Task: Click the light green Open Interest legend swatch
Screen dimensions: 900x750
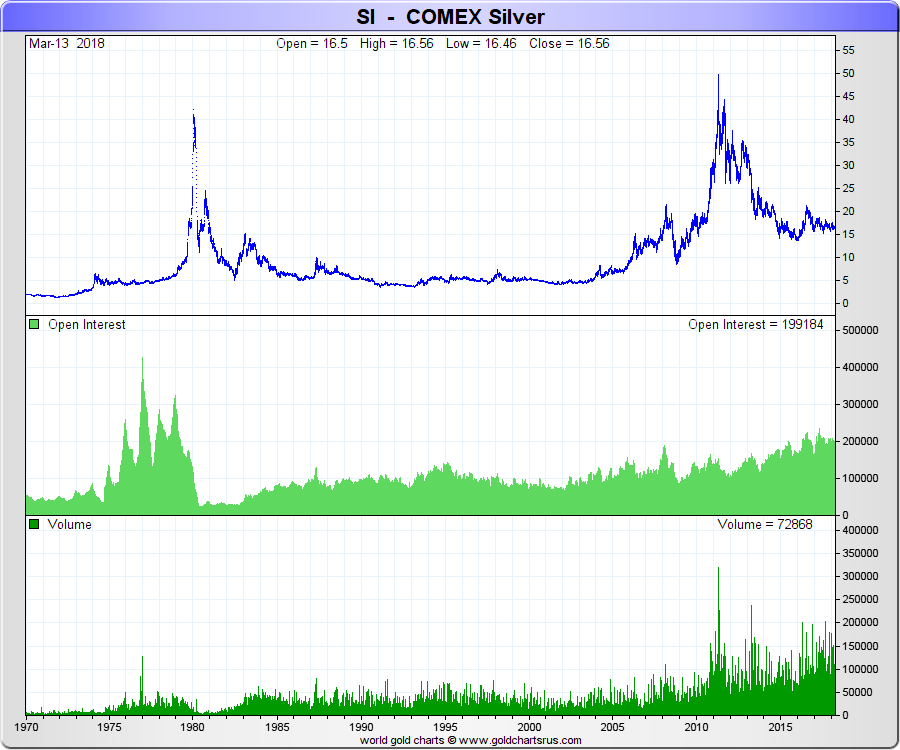Action: (34, 324)
